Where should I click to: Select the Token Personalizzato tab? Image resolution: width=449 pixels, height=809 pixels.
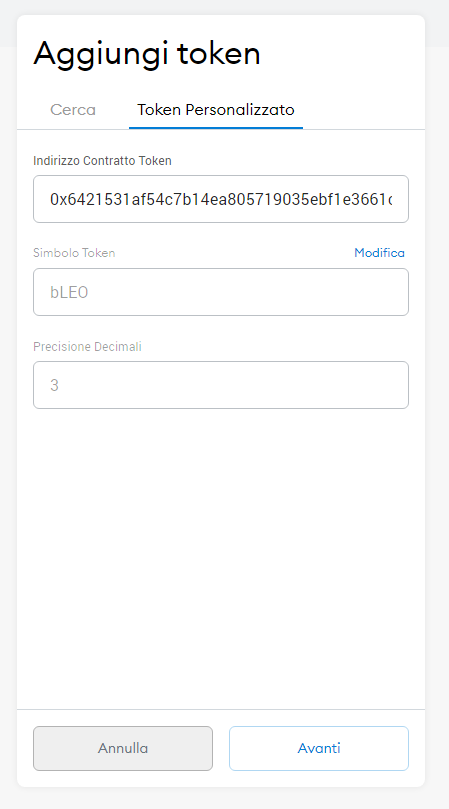click(x=216, y=110)
